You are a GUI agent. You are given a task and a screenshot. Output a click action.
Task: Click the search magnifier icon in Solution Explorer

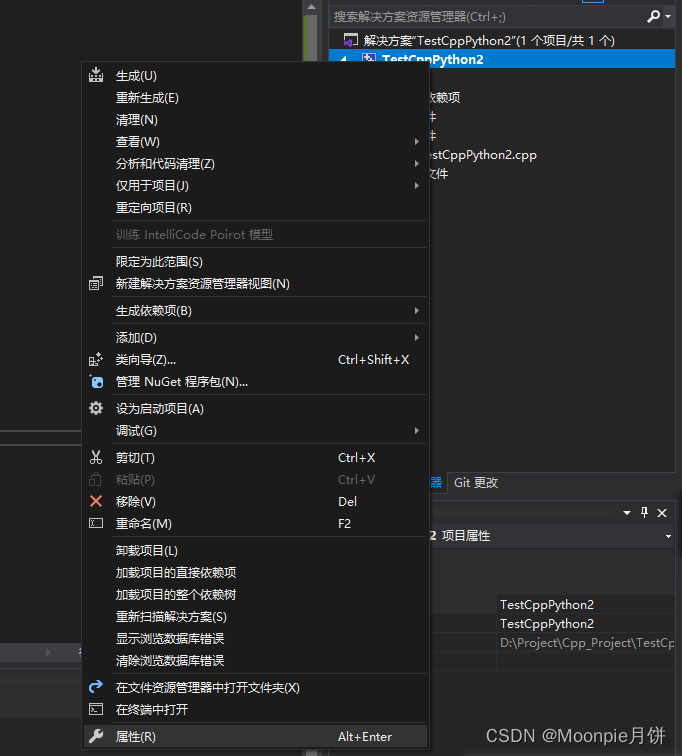653,16
